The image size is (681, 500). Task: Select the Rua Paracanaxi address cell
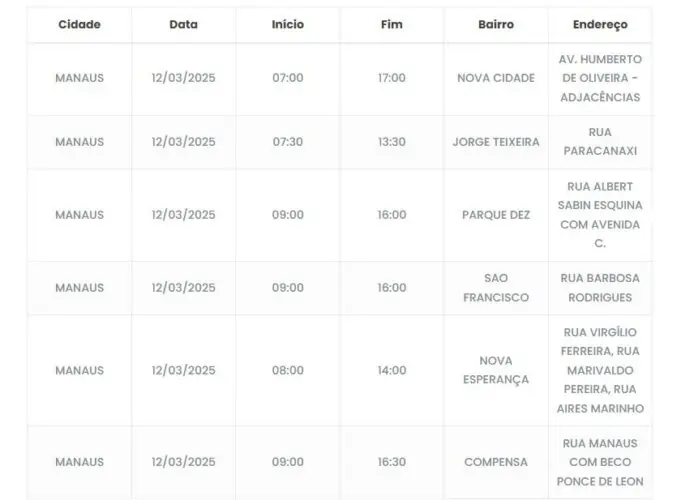point(600,142)
